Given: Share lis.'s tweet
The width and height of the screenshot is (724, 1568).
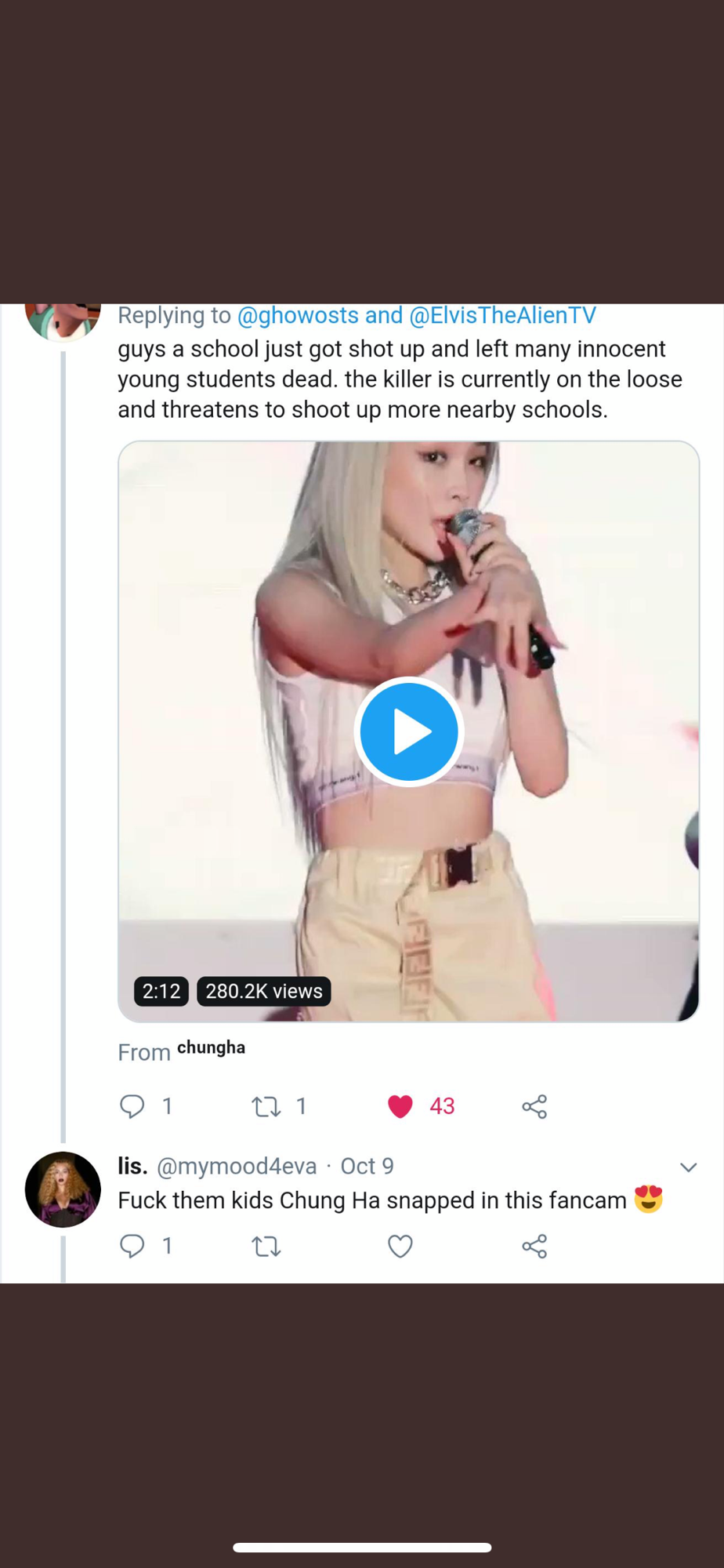Looking at the screenshot, I should [534, 1246].
